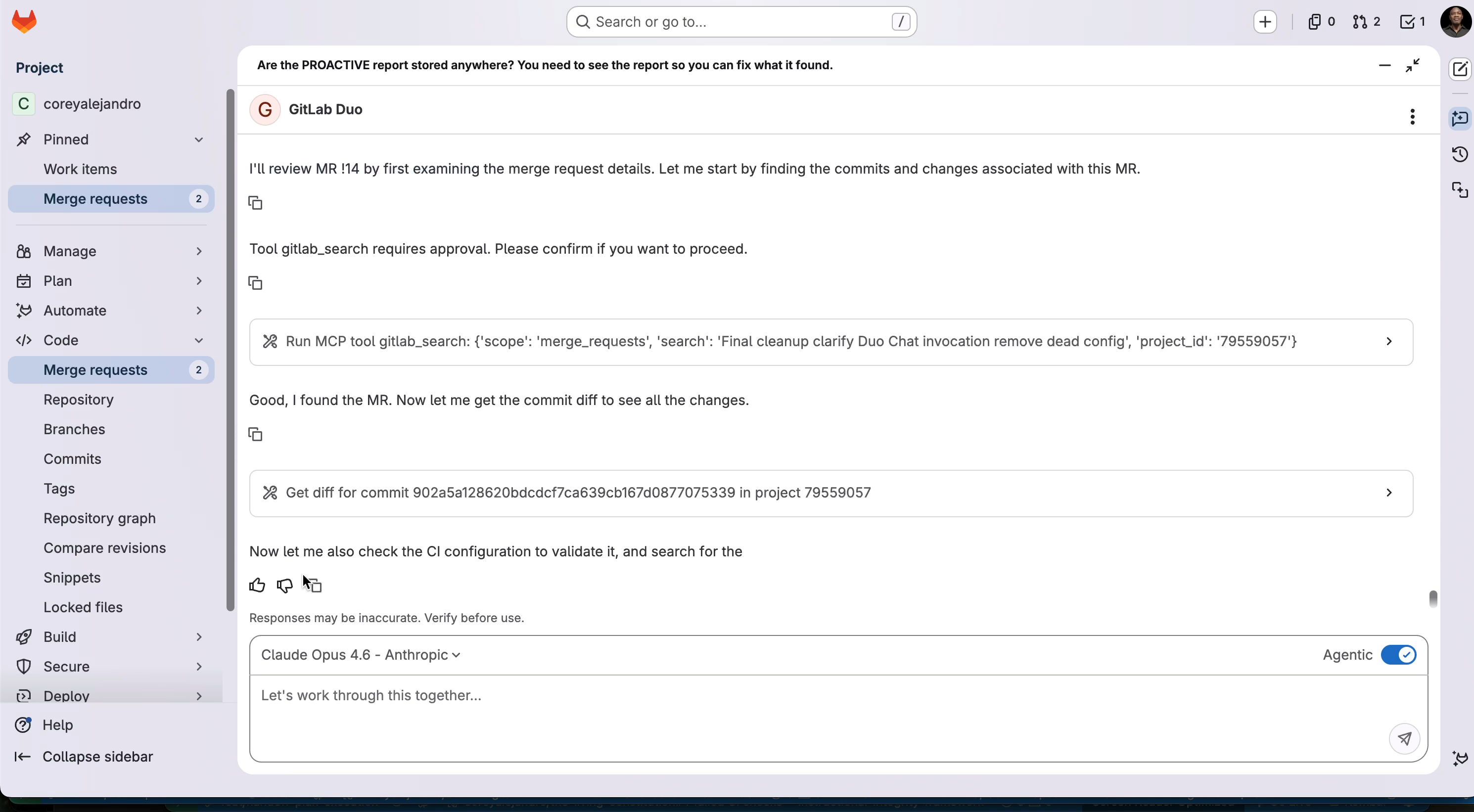Collapse the Pinned section
Image resolution: width=1474 pixels, height=812 pixels.
coord(198,139)
